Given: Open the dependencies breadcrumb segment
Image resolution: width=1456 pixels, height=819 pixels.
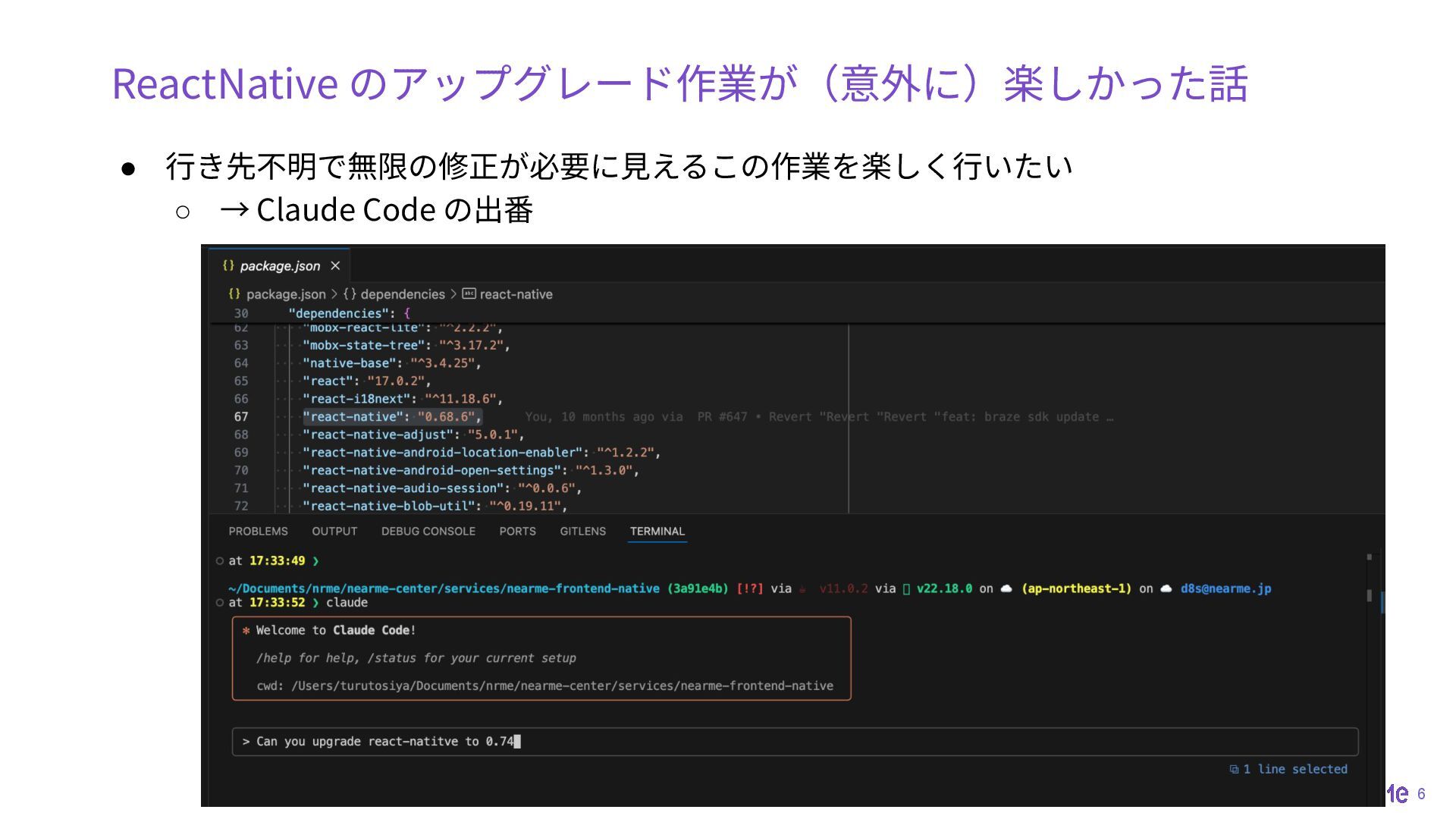Looking at the screenshot, I should pos(403,294).
